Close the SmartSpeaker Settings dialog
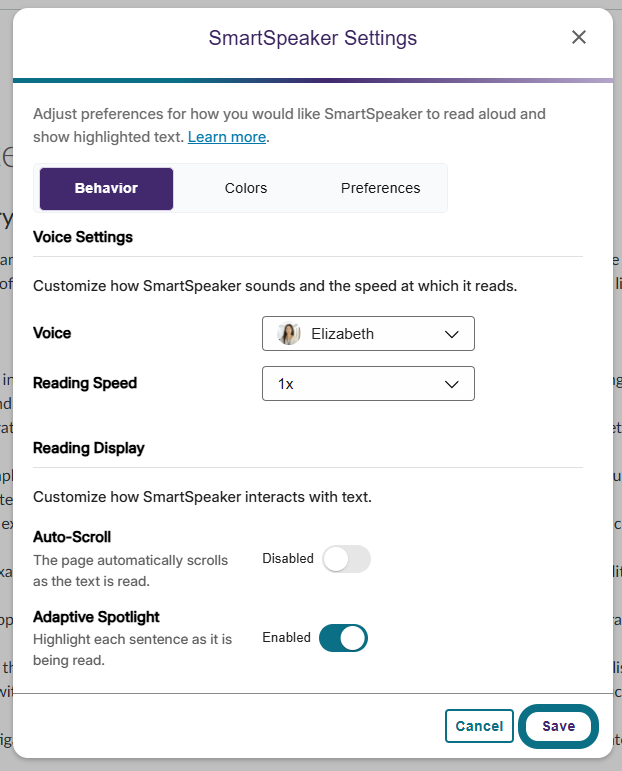 pyautogui.click(x=579, y=37)
